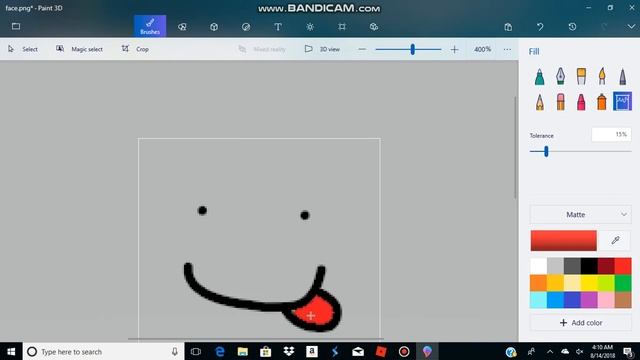Open the 3D library tab
The width and height of the screenshot is (640, 360).
coord(374,27)
